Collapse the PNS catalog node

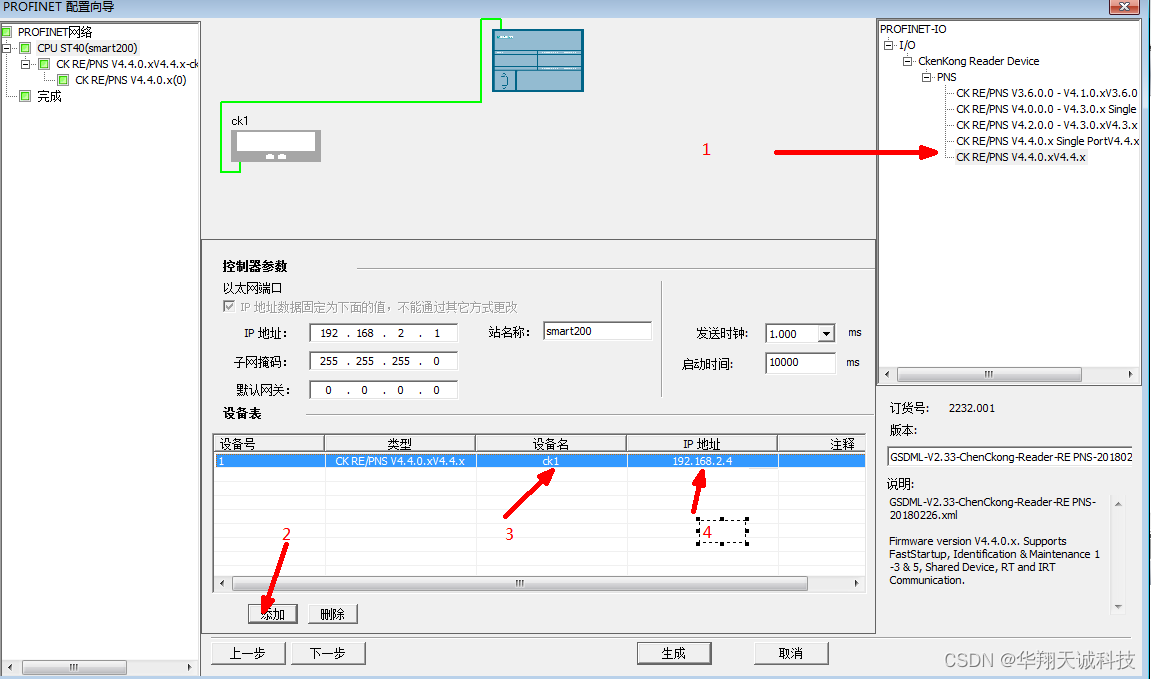[x=926, y=77]
